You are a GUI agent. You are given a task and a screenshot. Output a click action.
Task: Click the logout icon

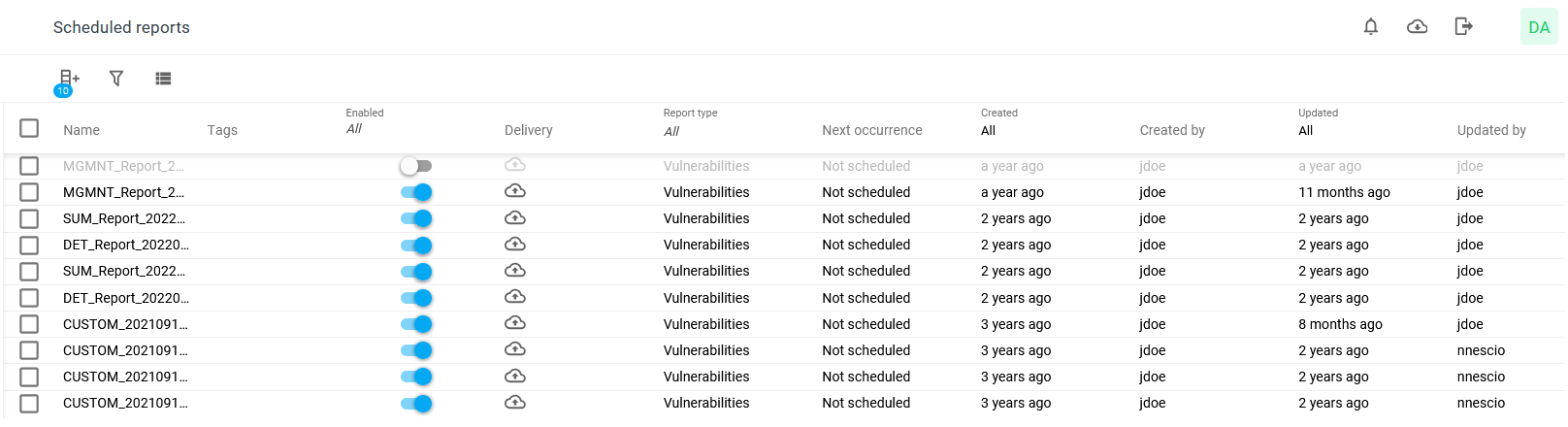(1463, 27)
